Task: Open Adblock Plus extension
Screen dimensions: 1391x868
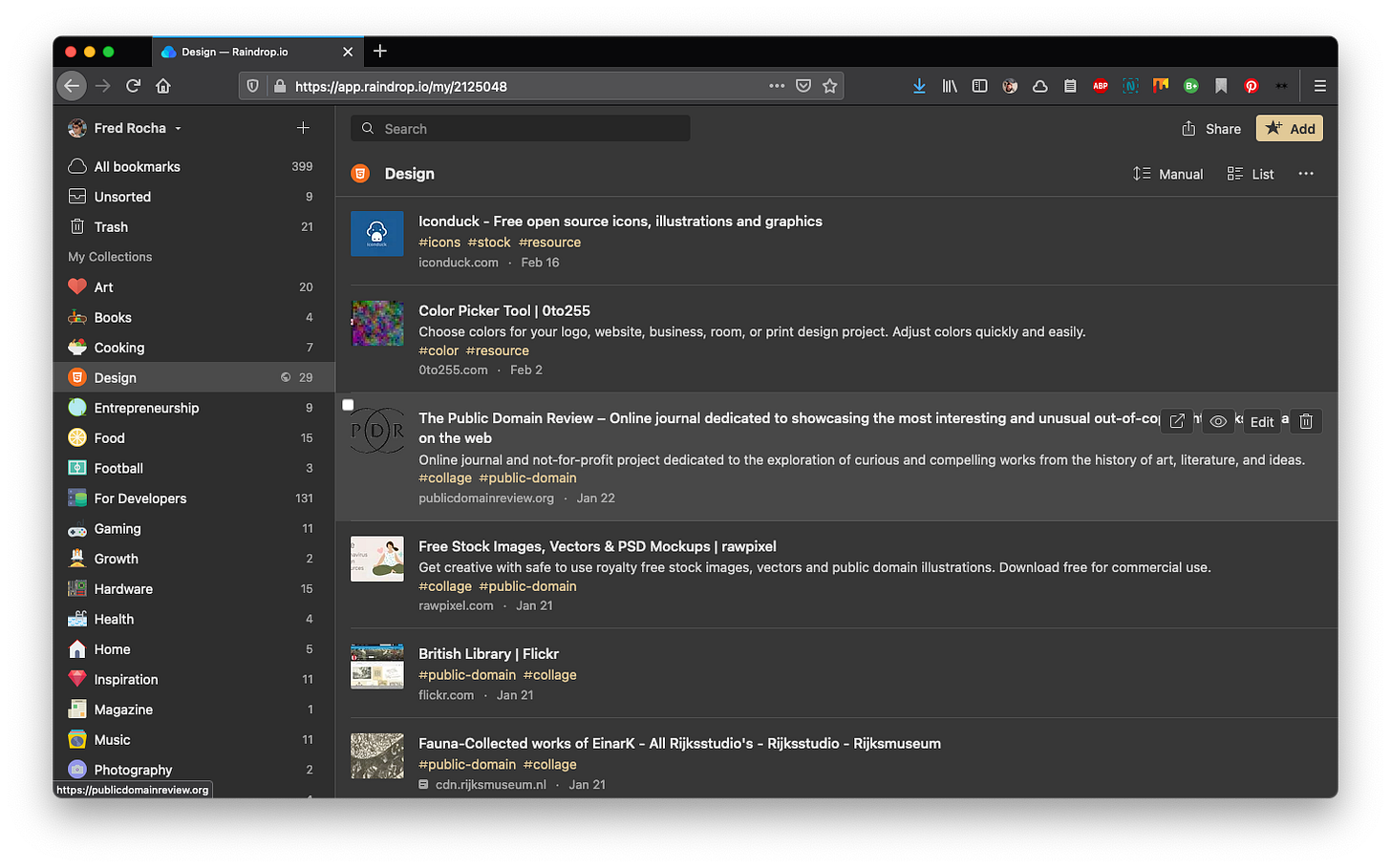Action: tap(1101, 86)
